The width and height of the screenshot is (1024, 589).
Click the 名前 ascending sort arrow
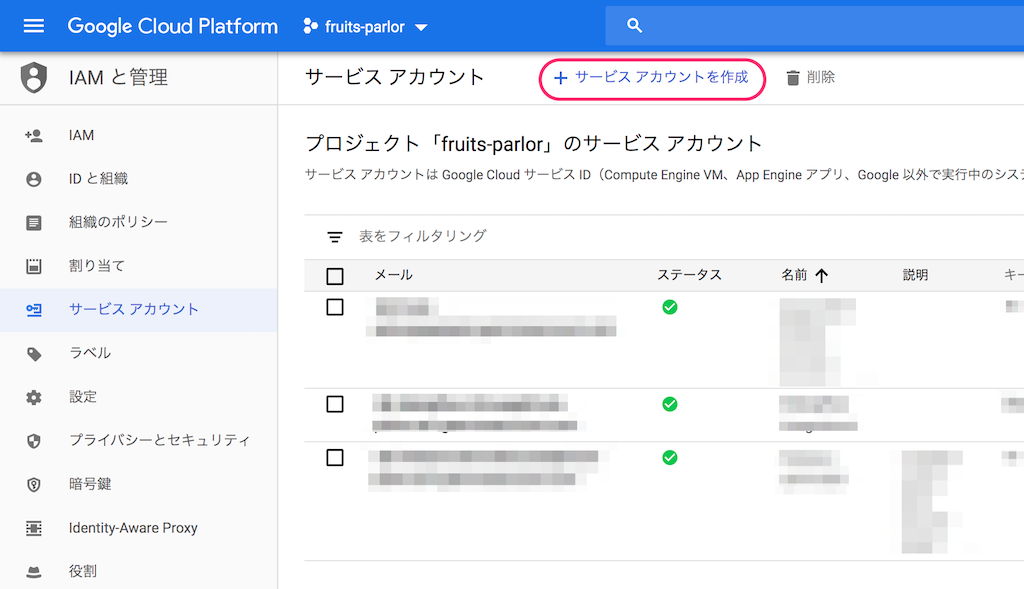(822, 276)
